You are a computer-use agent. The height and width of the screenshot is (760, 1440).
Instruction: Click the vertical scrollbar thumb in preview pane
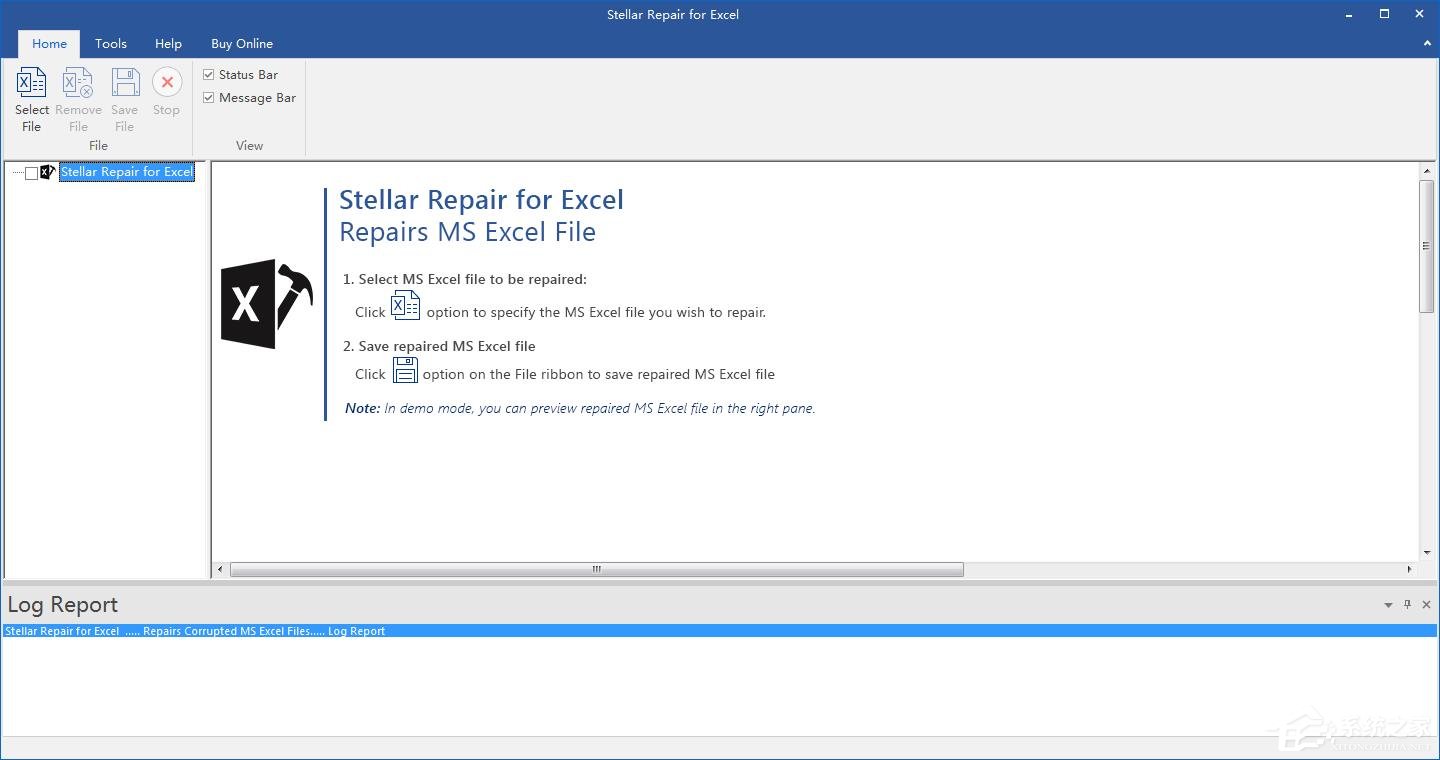(1427, 247)
